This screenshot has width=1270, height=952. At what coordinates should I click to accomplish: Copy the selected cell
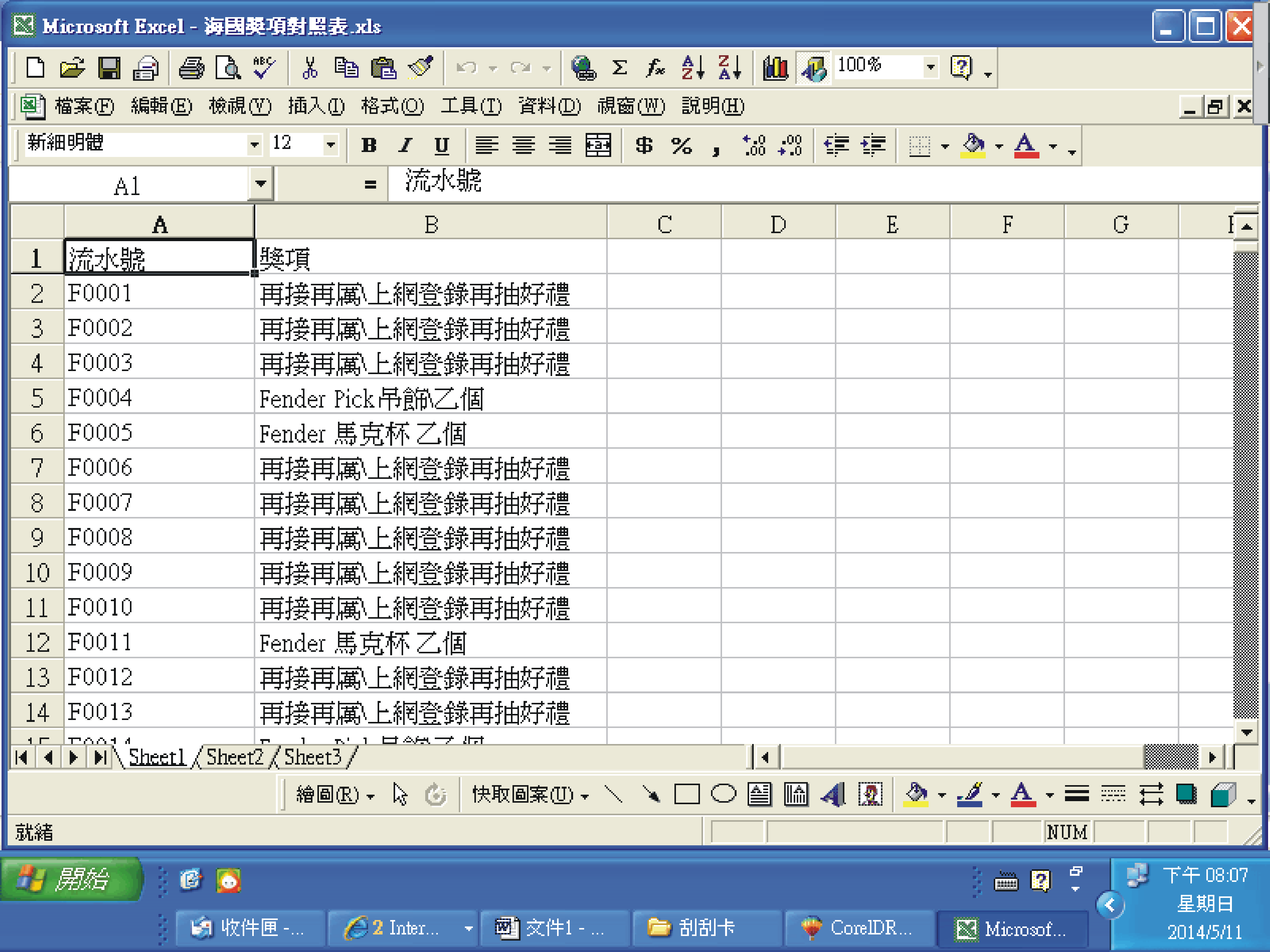(346, 68)
